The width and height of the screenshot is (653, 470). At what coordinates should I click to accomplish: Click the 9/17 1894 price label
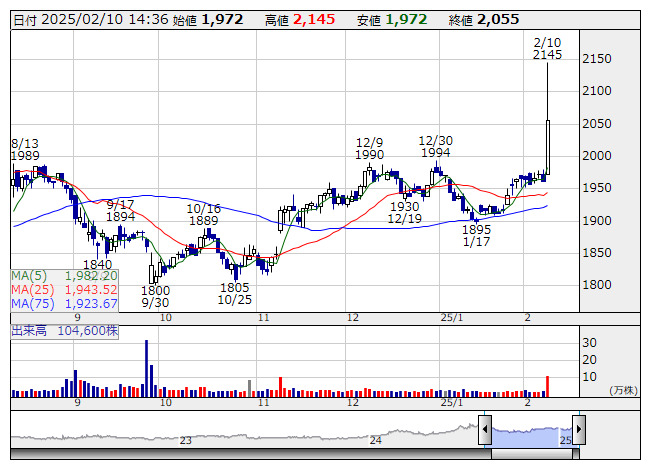click(x=120, y=211)
